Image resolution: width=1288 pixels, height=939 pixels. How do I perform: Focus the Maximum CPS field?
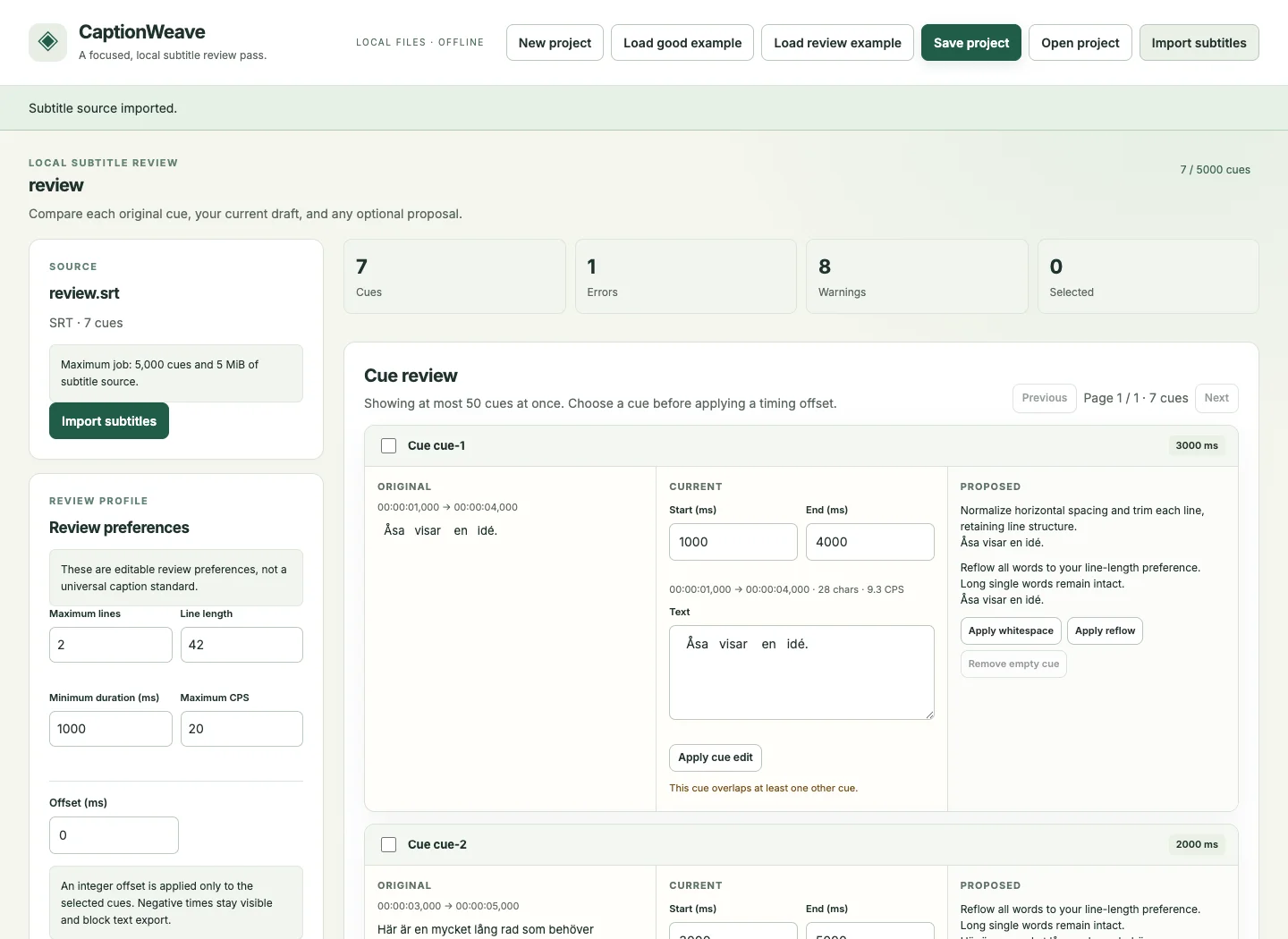[x=241, y=729]
